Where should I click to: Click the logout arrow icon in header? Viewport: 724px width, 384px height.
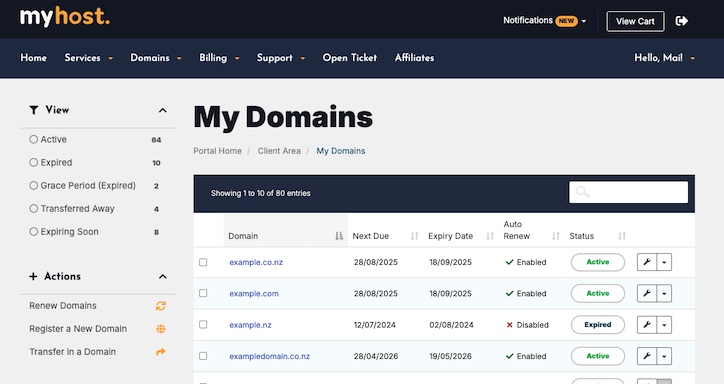[x=682, y=21]
